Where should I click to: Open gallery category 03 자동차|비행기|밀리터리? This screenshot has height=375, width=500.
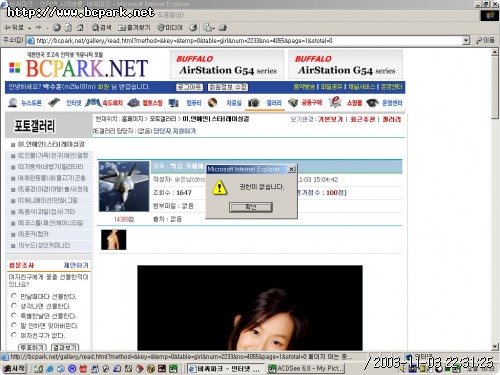tap(51, 167)
